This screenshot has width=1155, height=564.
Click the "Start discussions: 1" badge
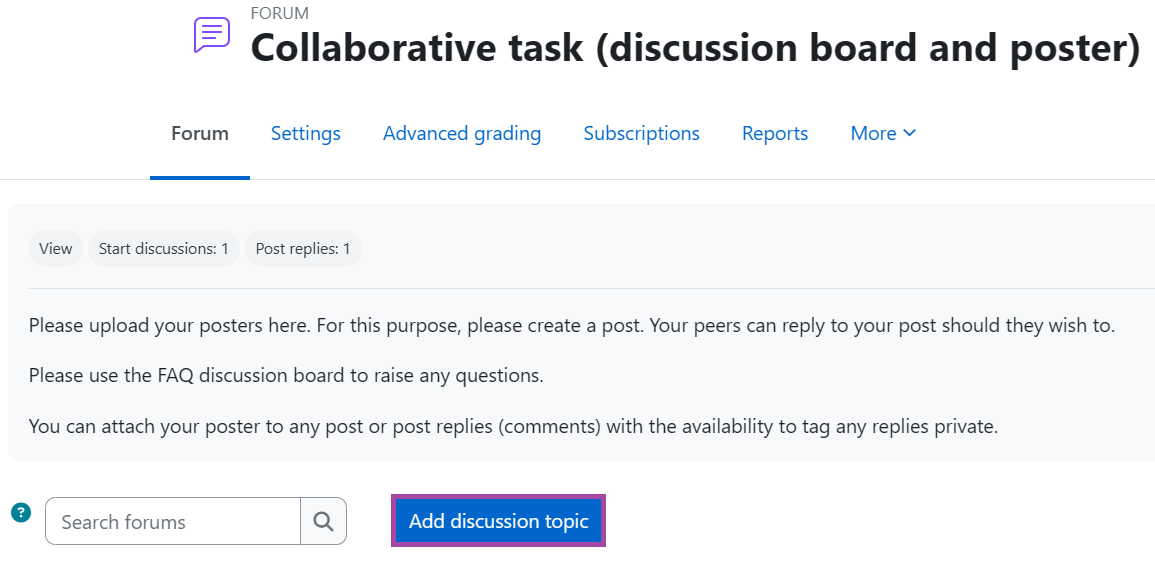(x=164, y=249)
